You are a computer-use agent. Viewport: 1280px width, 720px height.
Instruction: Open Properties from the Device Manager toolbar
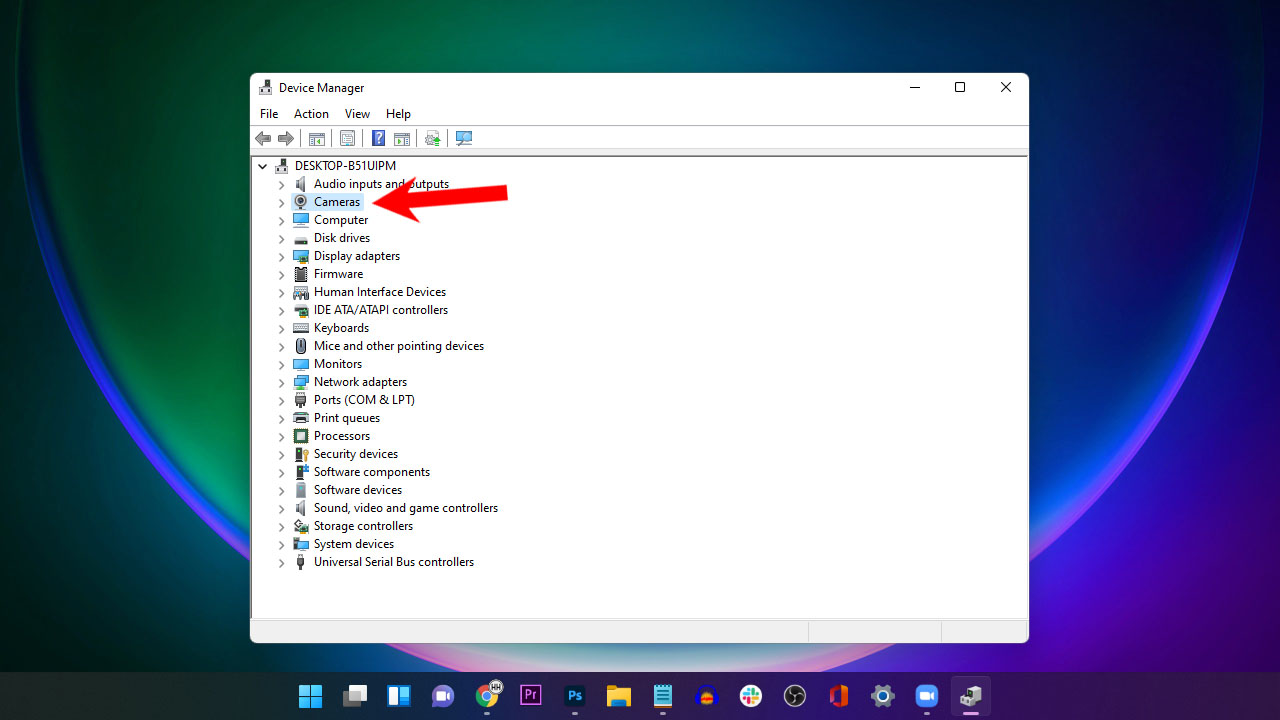[x=347, y=138]
